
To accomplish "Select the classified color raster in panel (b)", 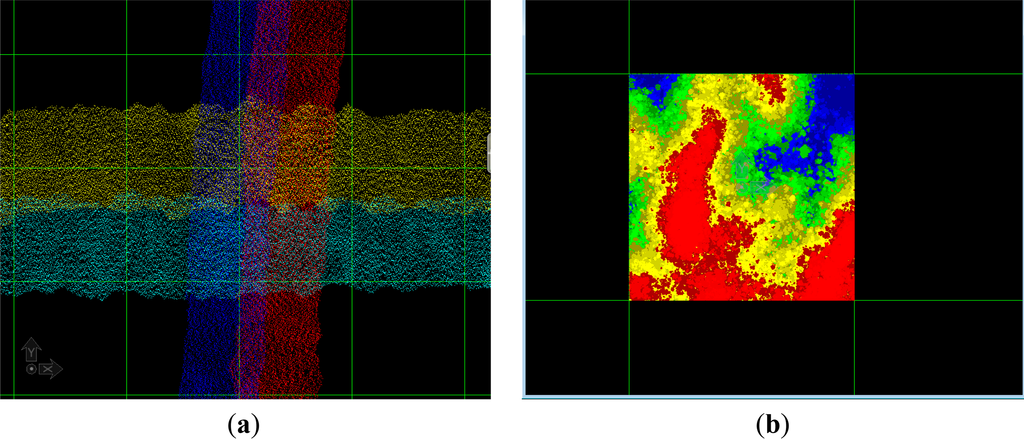I will (x=741, y=187).
